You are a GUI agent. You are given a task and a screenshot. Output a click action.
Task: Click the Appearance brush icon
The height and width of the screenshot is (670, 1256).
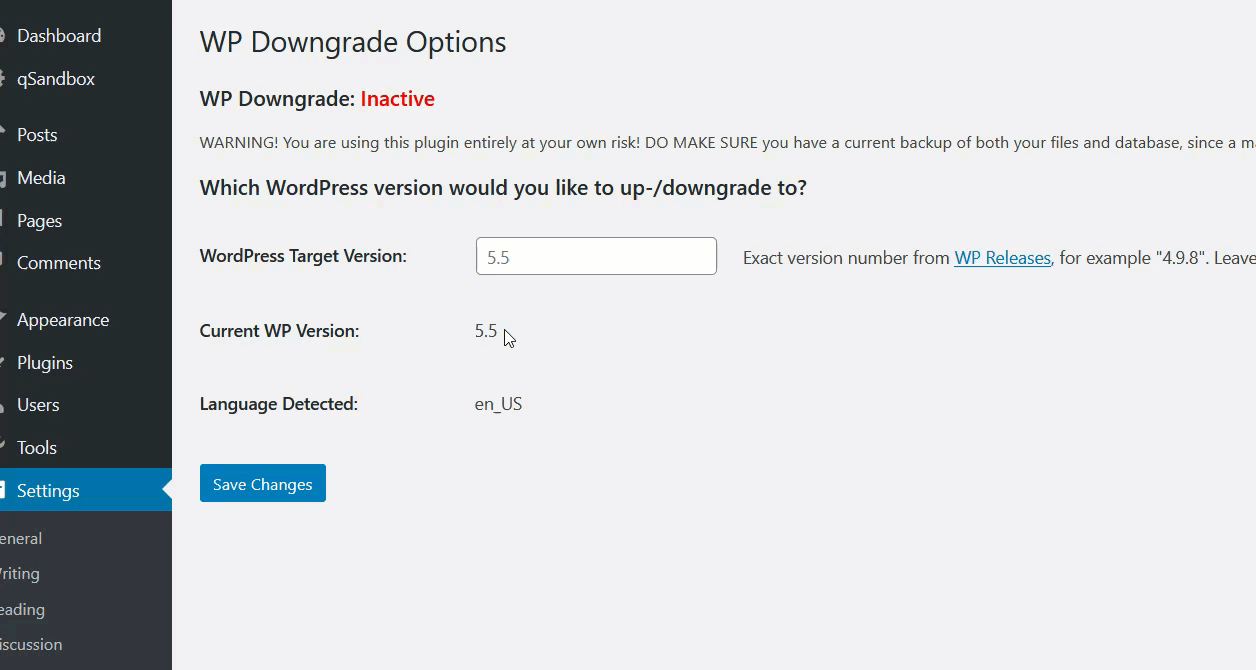point(3,320)
